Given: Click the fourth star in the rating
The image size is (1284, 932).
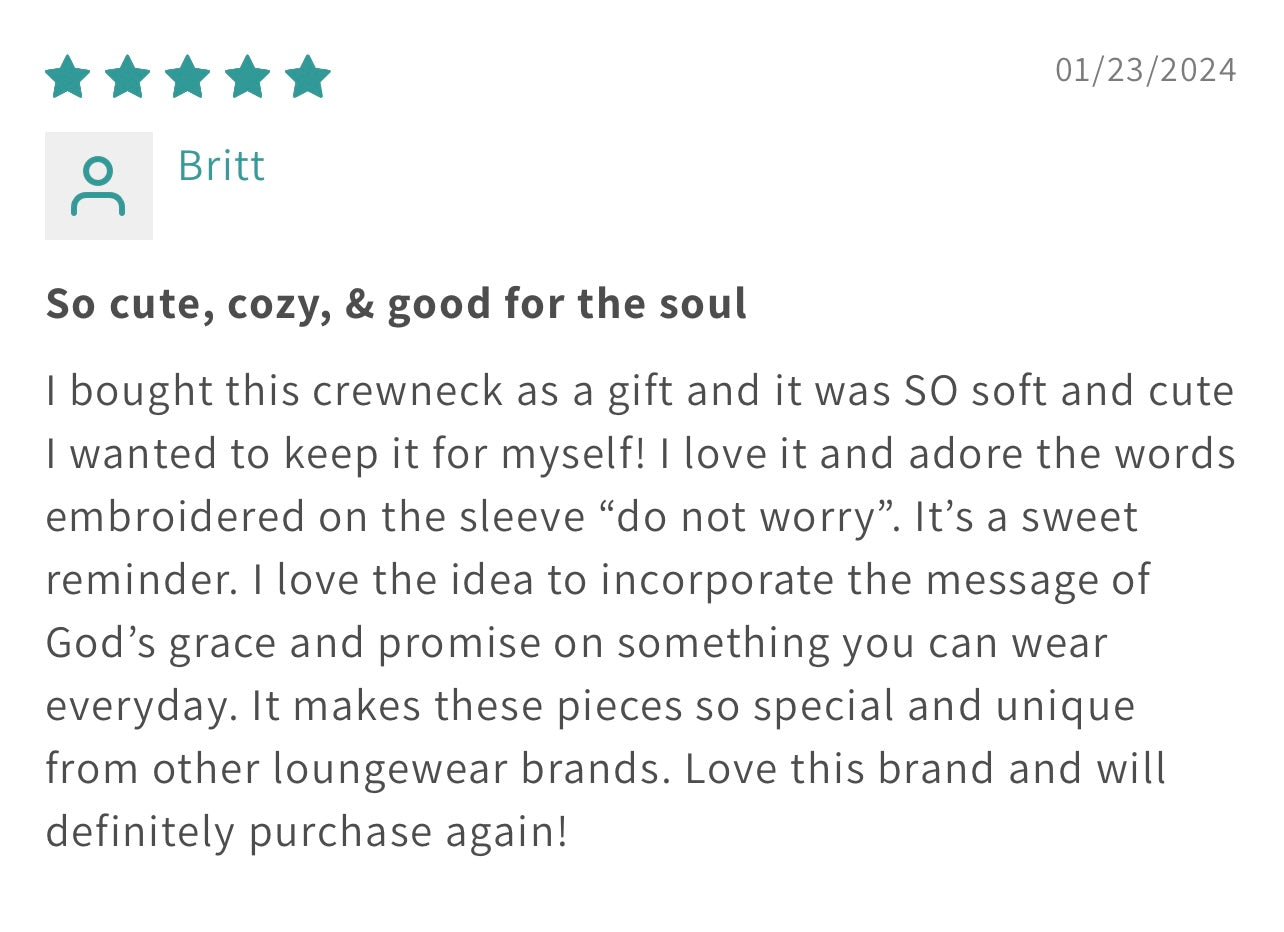Looking at the screenshot, I should 248,77.
